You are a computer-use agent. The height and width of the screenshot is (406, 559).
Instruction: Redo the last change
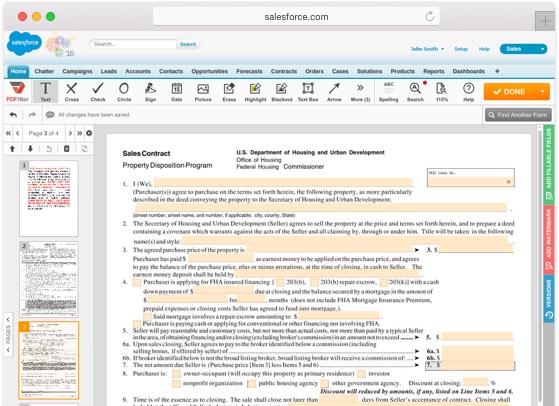point(32,115)
